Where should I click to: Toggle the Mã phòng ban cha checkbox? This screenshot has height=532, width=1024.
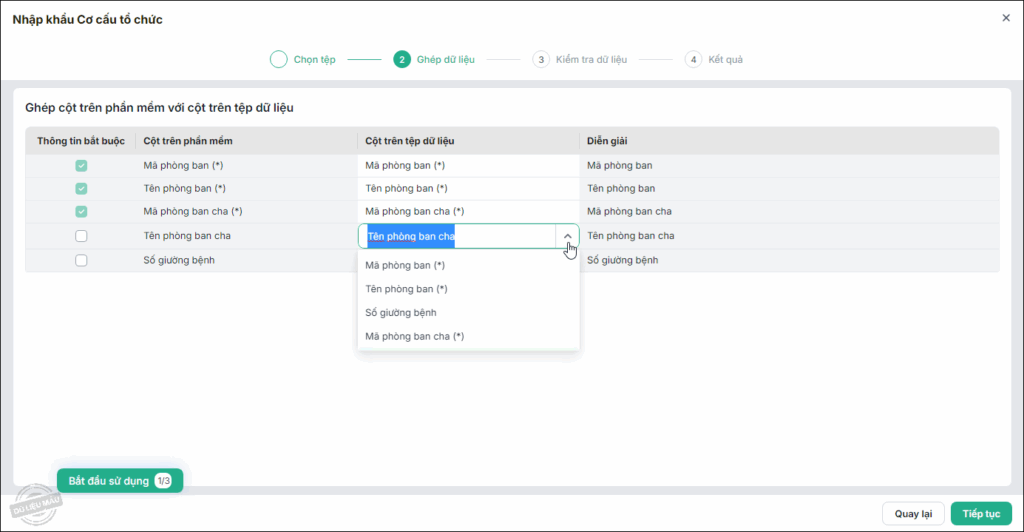click(x=81, y=211)
